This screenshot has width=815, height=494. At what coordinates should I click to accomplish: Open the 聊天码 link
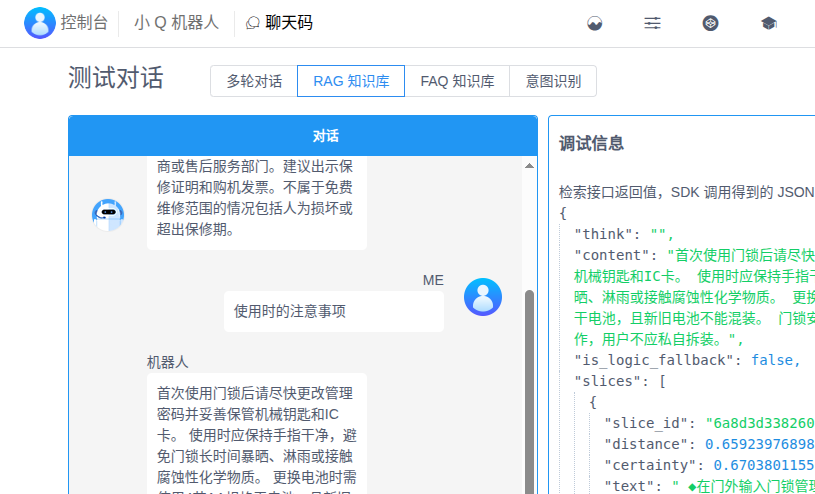[x=289, y=23]
